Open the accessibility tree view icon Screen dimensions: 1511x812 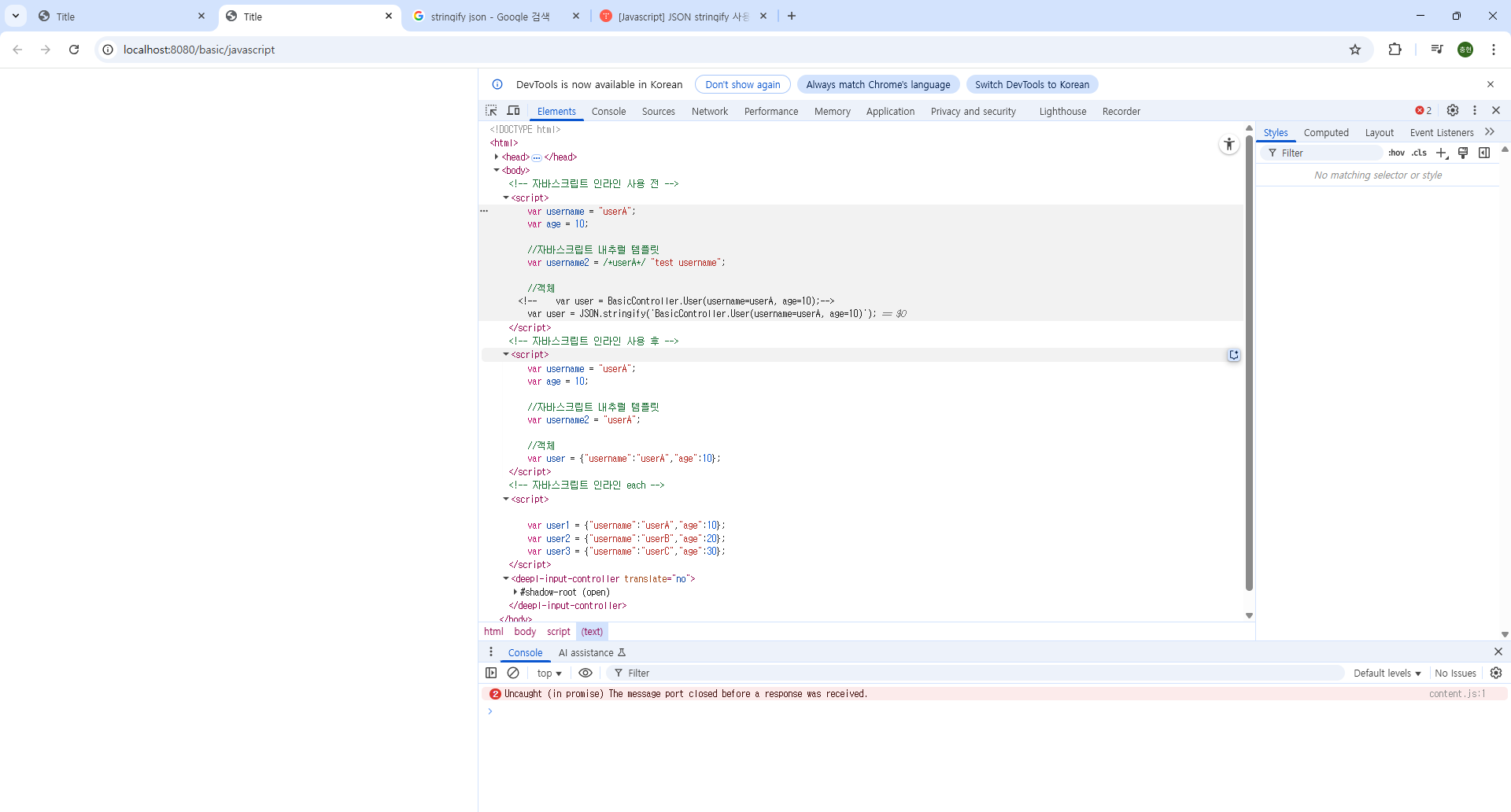point(1228,144)
